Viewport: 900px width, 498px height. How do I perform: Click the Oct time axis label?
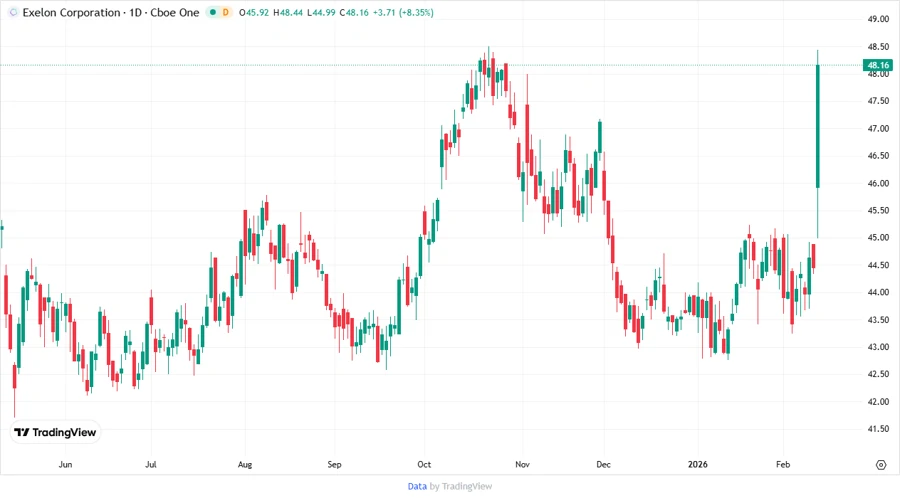pos(424,464)
